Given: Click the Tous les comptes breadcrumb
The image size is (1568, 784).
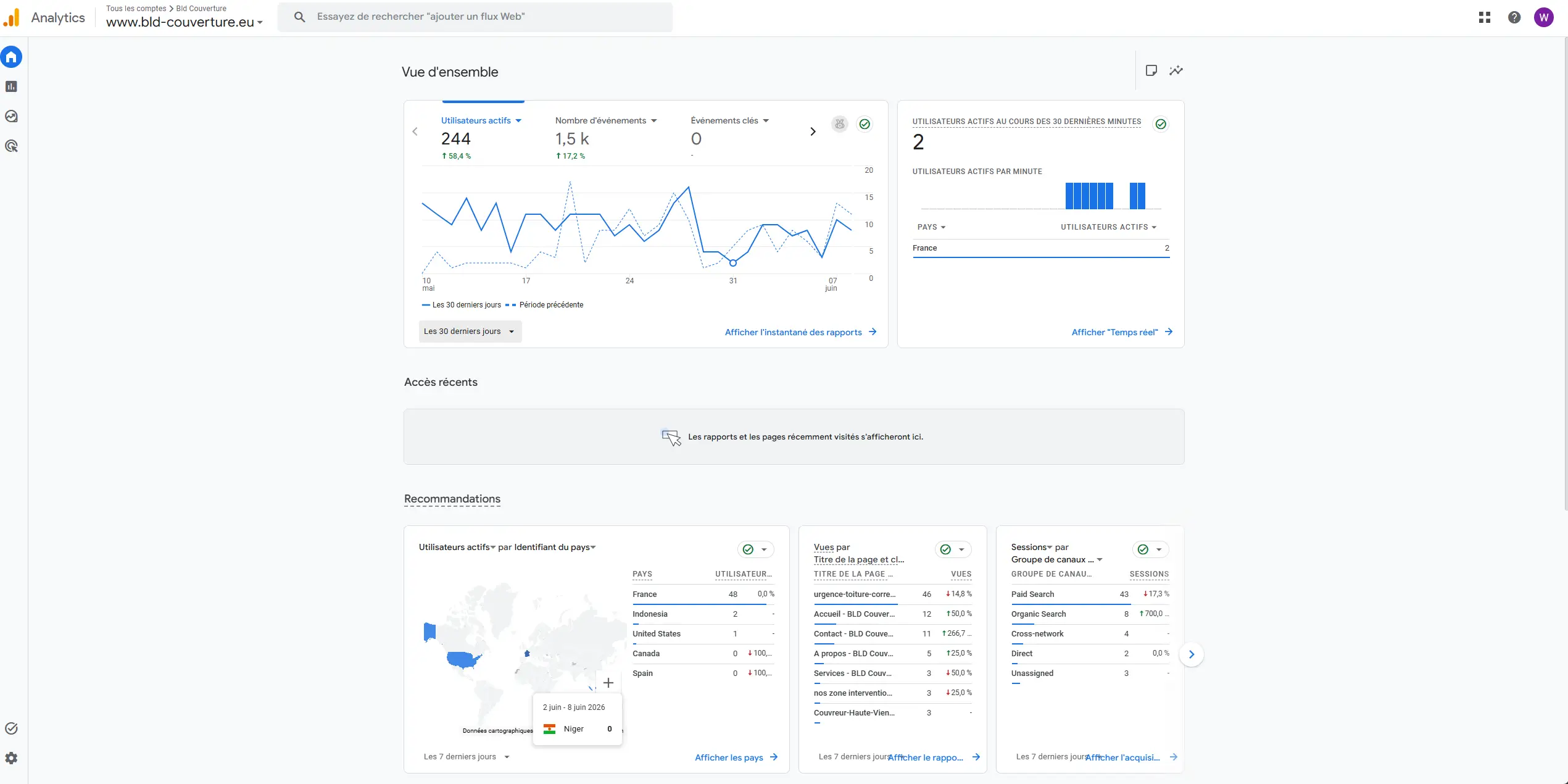Looking at the screenshot, I should [136, 9].
